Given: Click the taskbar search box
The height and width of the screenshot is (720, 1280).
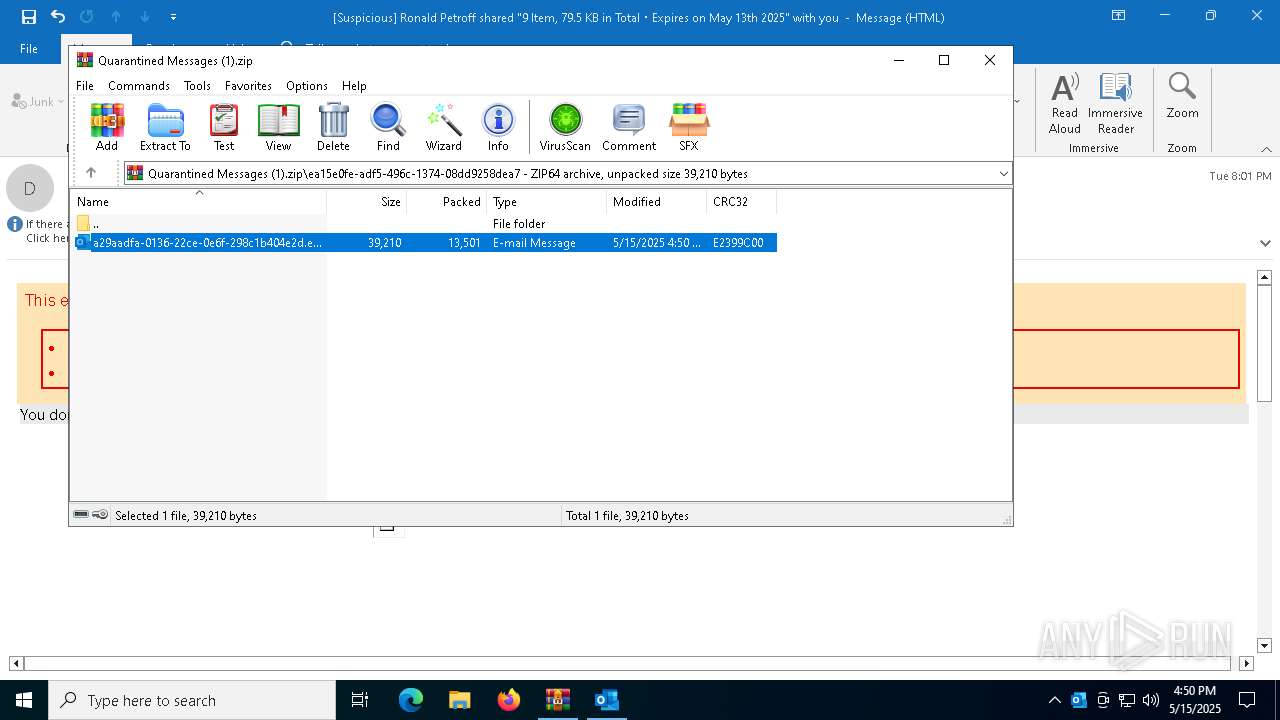Looking at the screenshot, I should click(191, 700).
